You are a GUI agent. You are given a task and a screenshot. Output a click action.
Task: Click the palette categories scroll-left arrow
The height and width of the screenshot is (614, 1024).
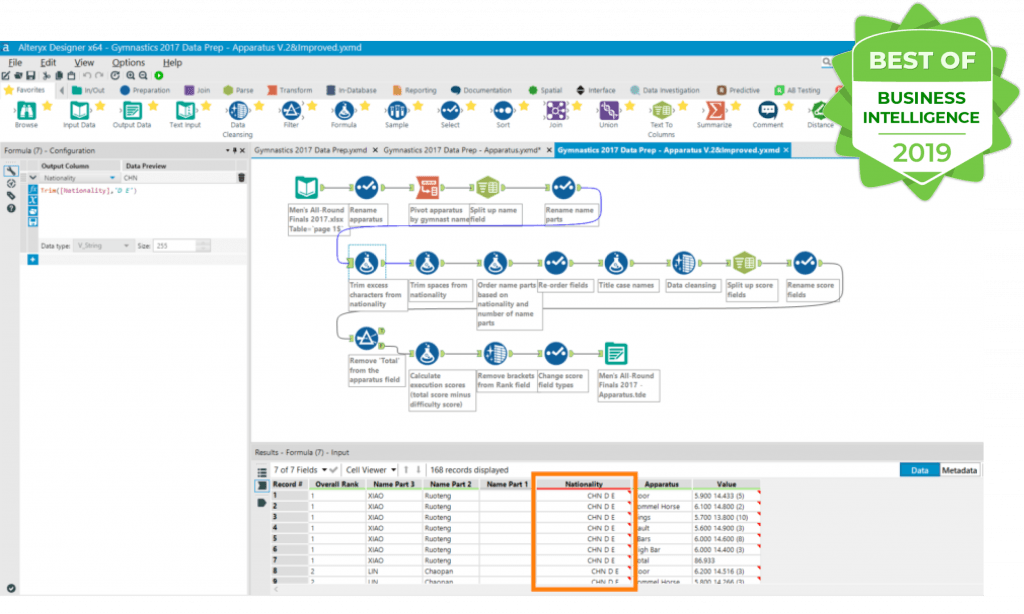click(62, 90)
